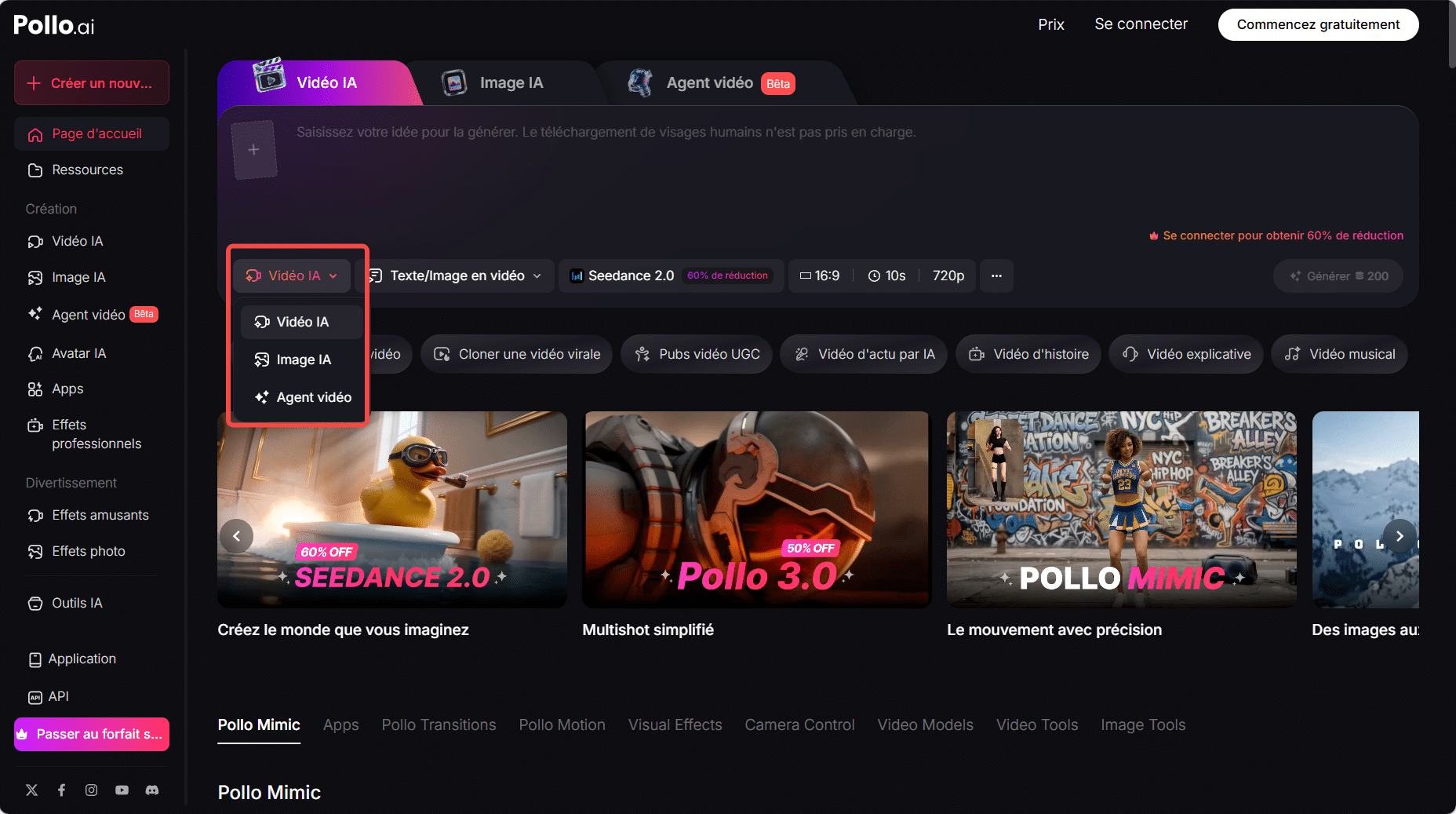
Task: Click the Générer 200 button
Action: [x=1339, y=276]
